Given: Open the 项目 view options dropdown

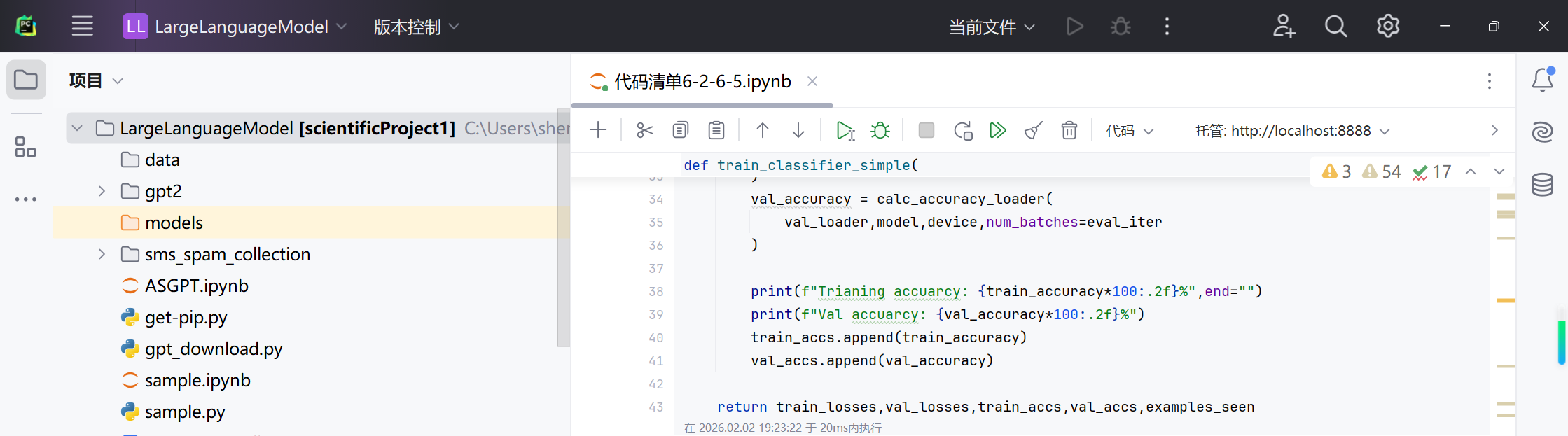Looking at the screenshot, I should coord(118,81).
